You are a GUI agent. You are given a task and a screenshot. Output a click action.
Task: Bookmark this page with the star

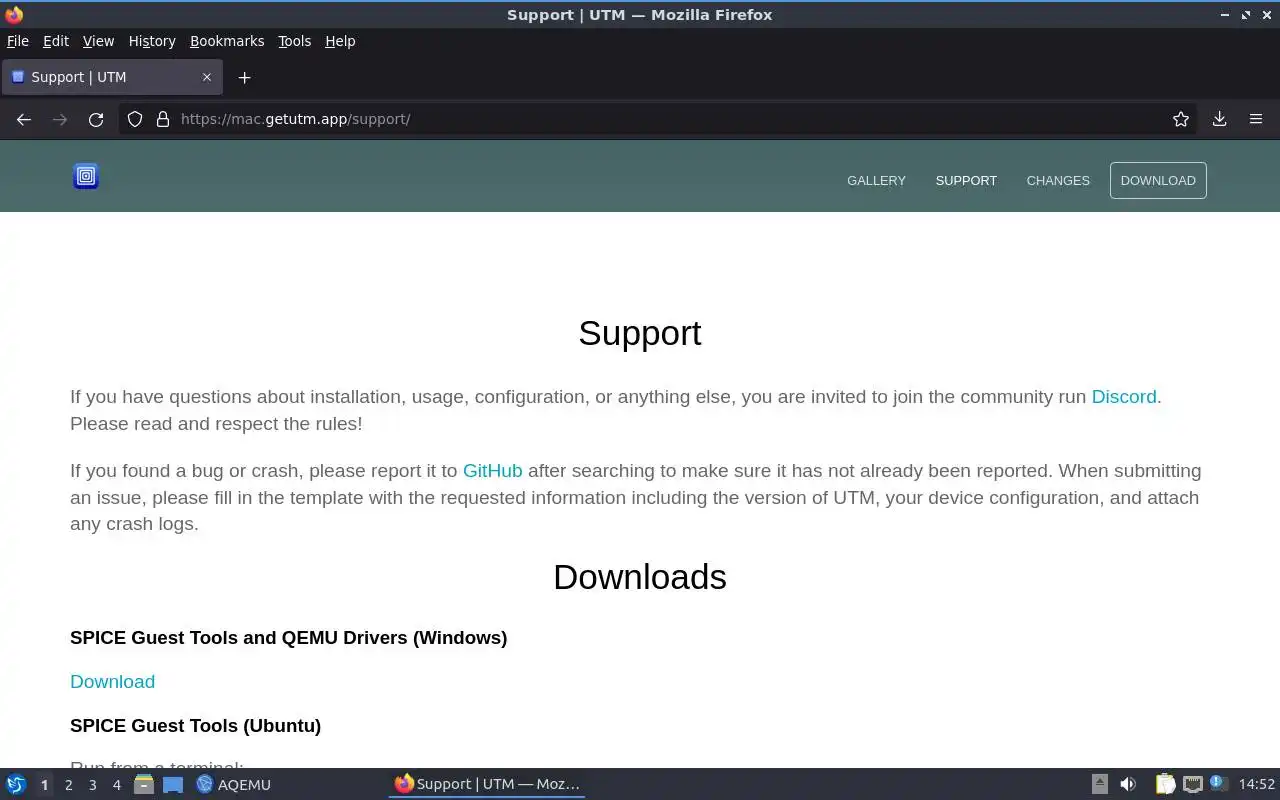[1181, 119]
